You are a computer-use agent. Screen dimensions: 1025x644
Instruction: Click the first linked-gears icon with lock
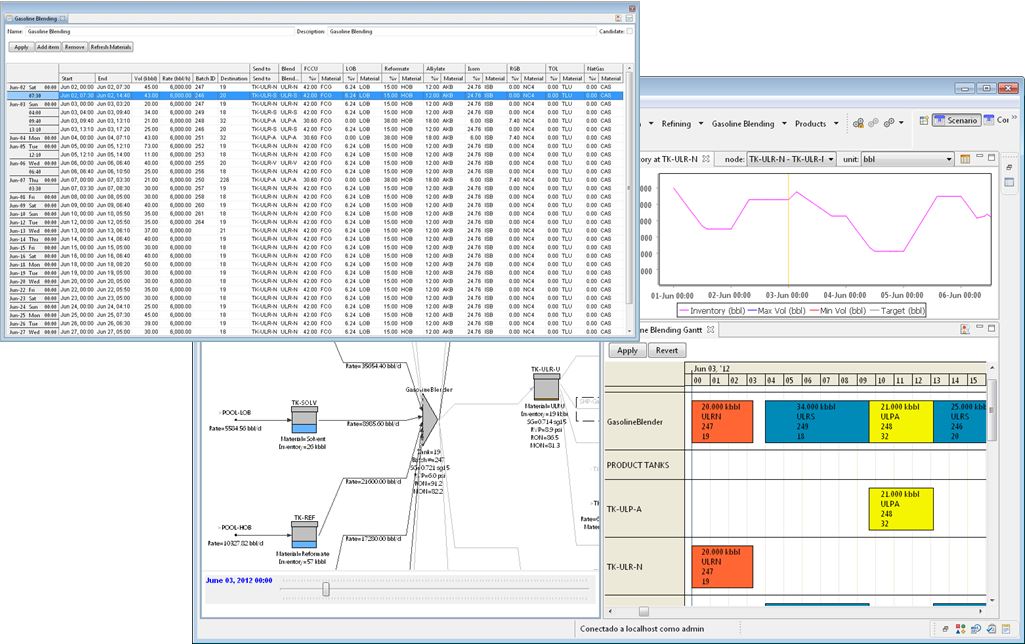coord(858,123)
